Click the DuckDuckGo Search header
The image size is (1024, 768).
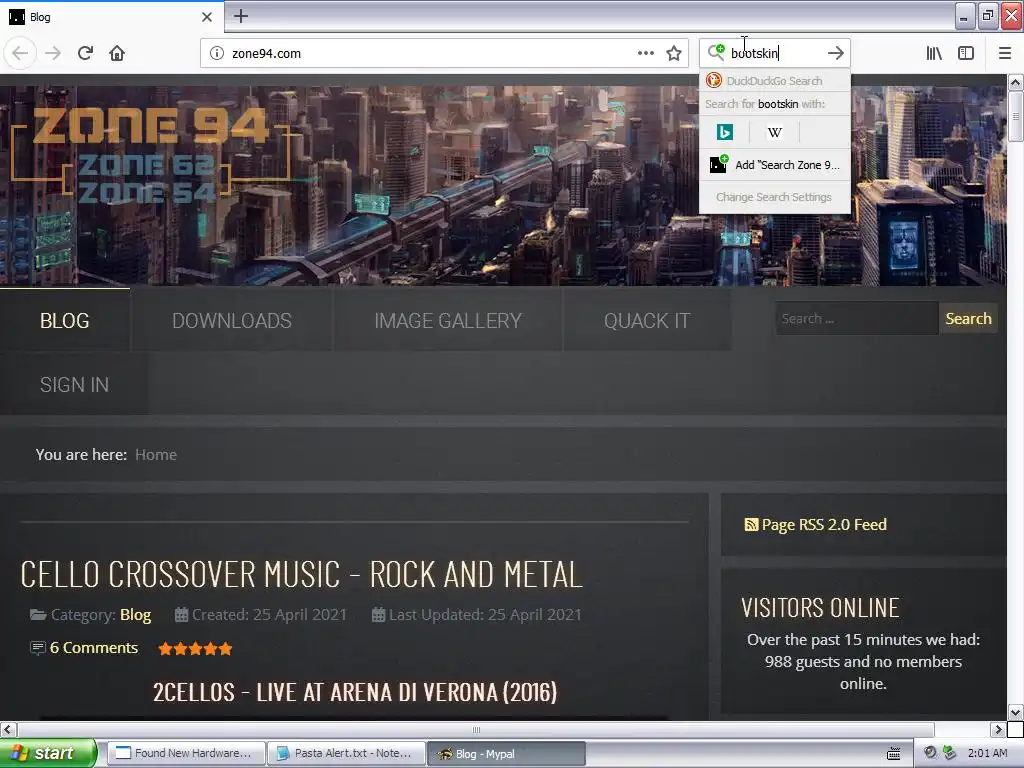click(x=775, y=81)
